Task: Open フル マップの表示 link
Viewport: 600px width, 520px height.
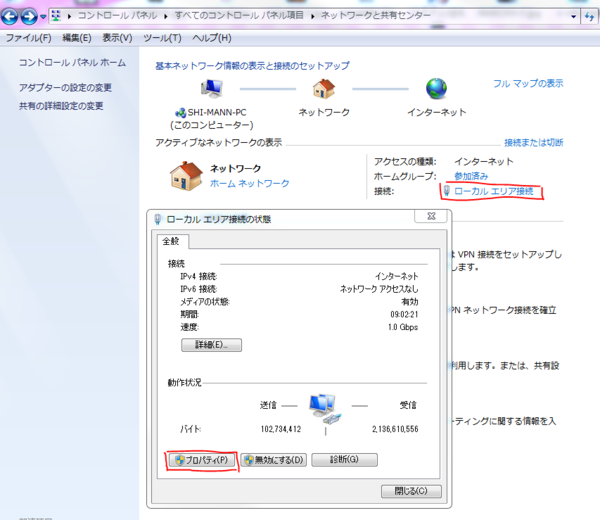Action: point(528,83)
